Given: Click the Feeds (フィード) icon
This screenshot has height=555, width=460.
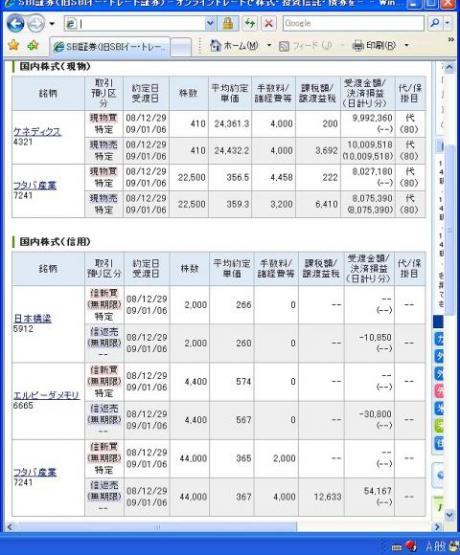Looking at the screenshot, I should coord(284,46).
